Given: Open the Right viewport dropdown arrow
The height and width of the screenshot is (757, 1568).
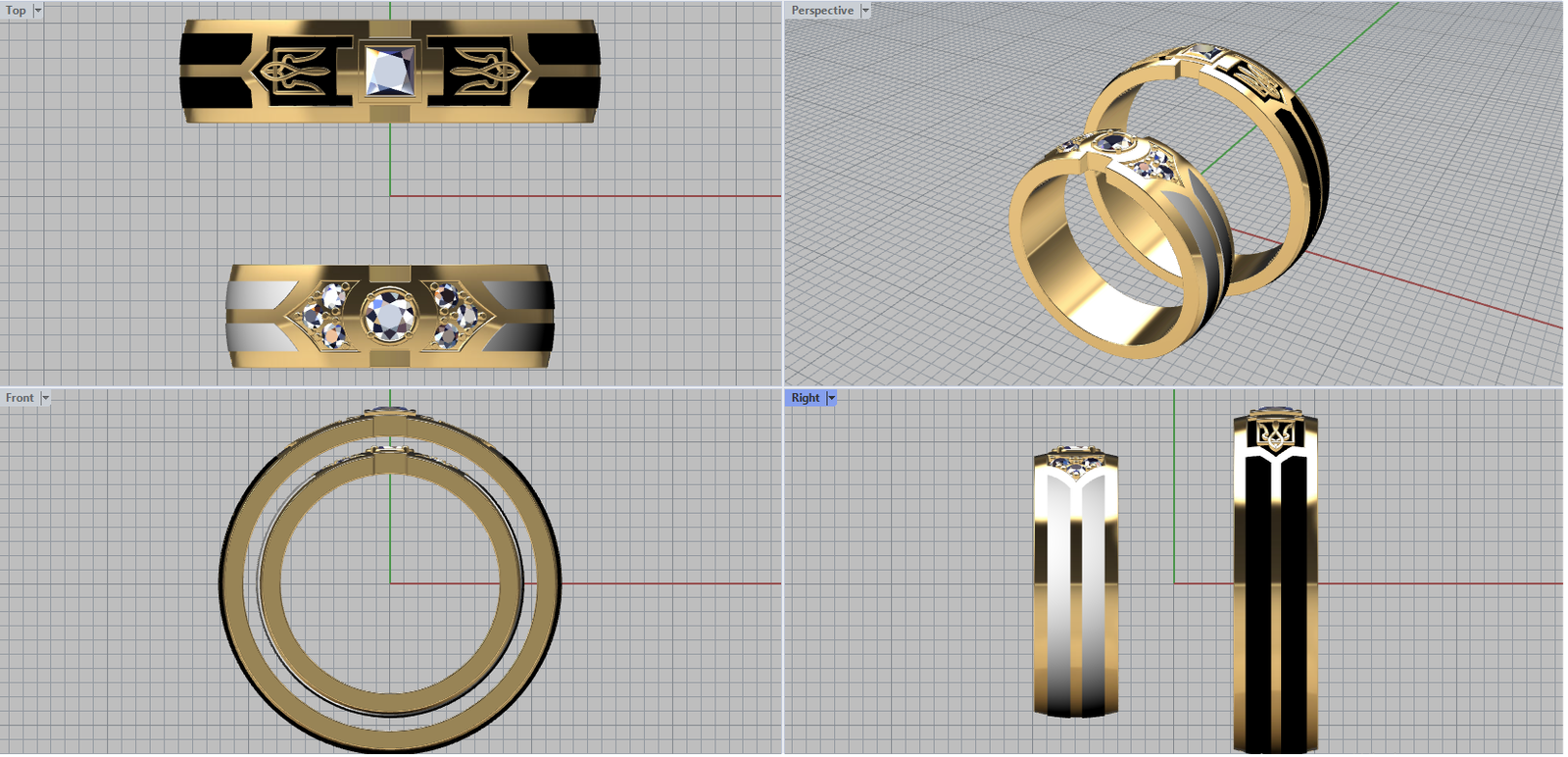Looking at the screenshot, I should point(831,398).
